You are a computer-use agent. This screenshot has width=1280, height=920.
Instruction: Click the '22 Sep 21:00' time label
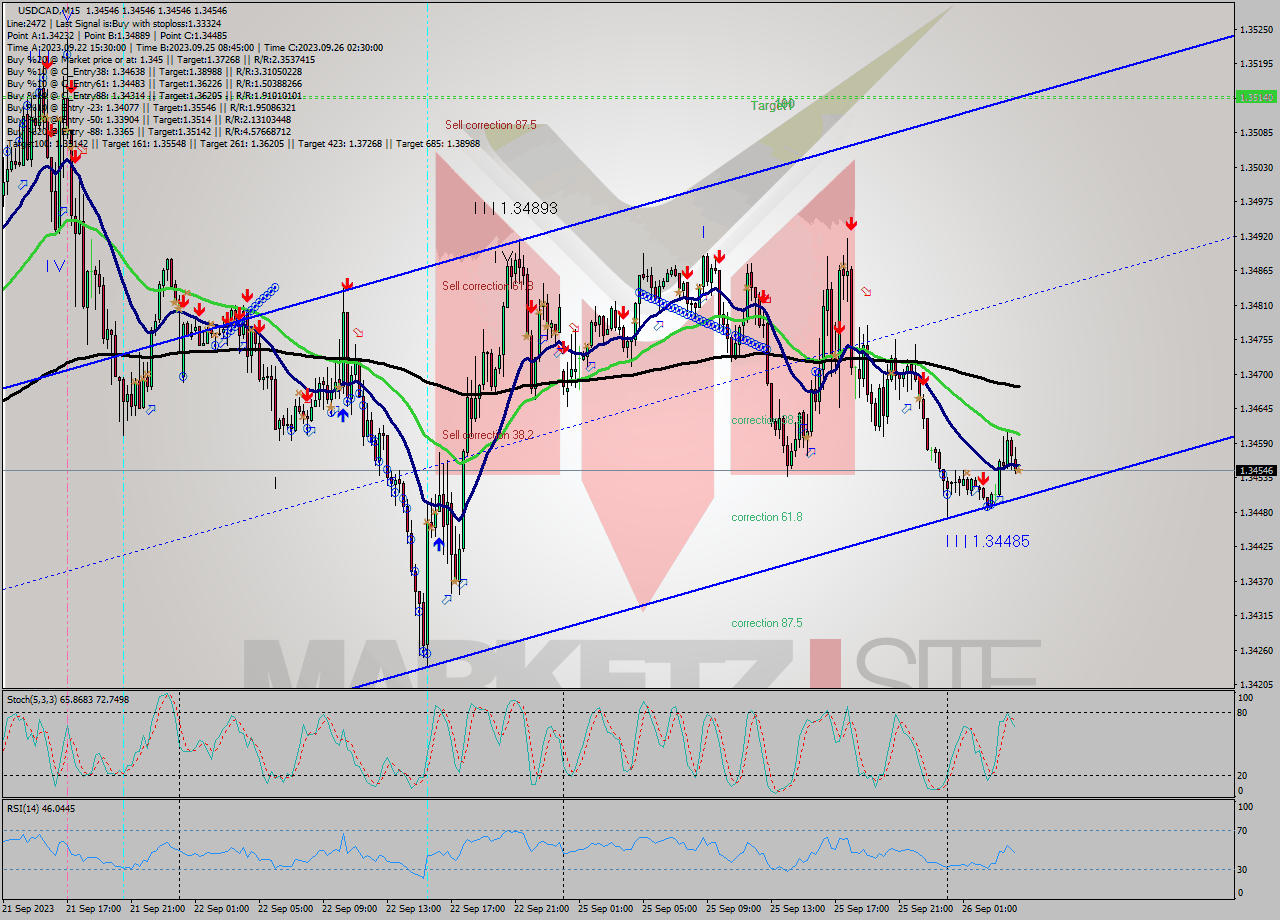click(542, 909)
